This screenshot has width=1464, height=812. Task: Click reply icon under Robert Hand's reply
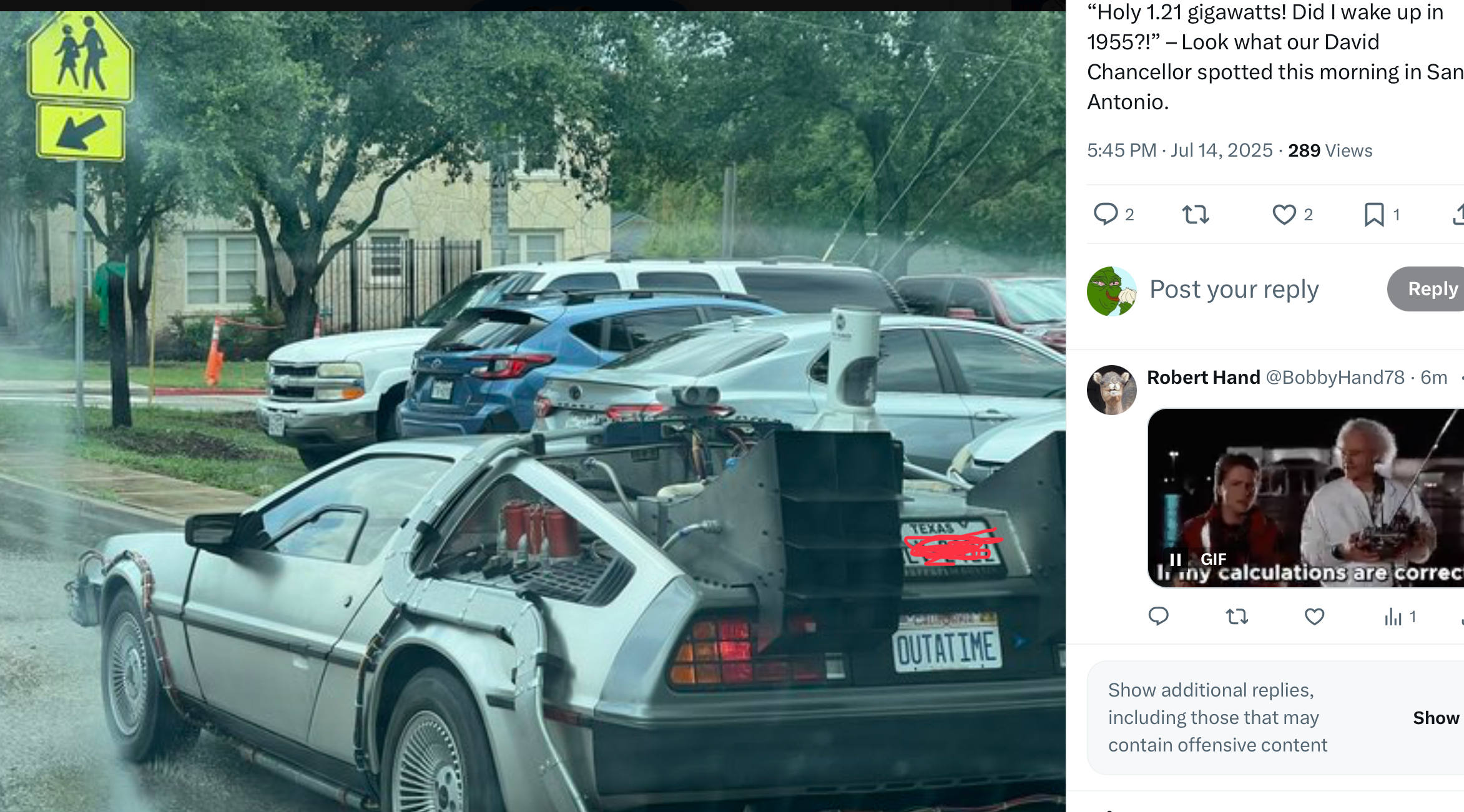[1158, 617]
